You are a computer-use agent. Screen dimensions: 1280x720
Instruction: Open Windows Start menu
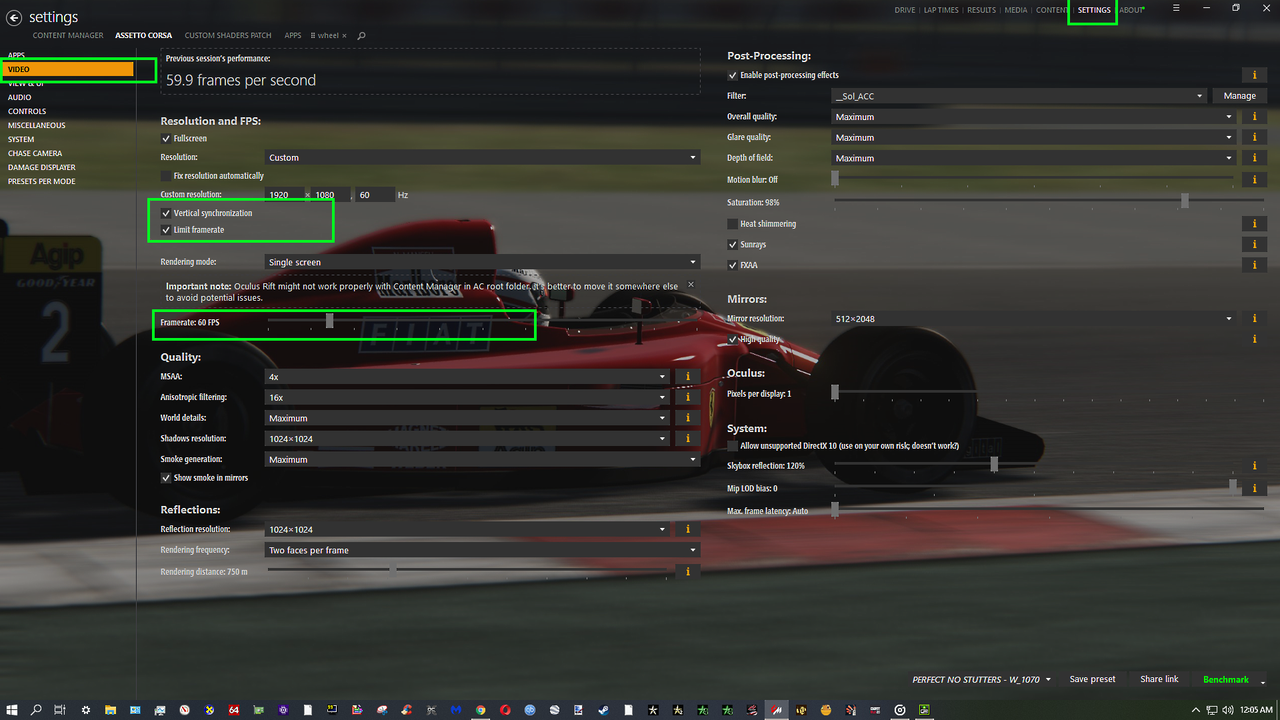point(11,709)
